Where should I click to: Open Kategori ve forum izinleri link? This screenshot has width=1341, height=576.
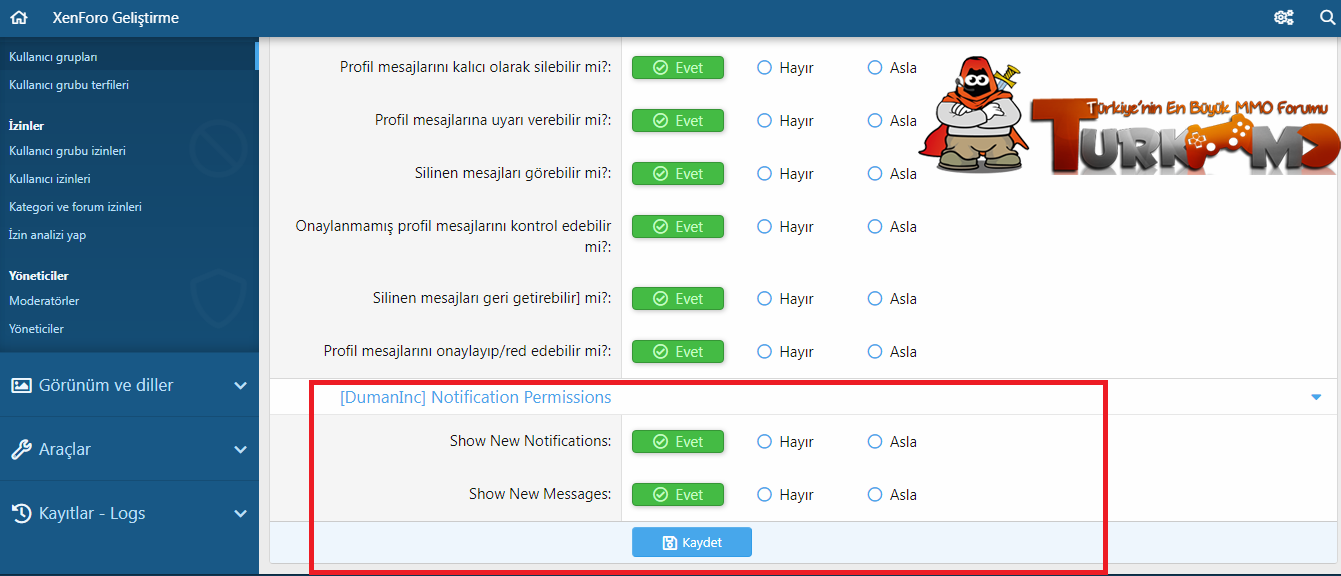pyautogui.click(x=75, y=207)
